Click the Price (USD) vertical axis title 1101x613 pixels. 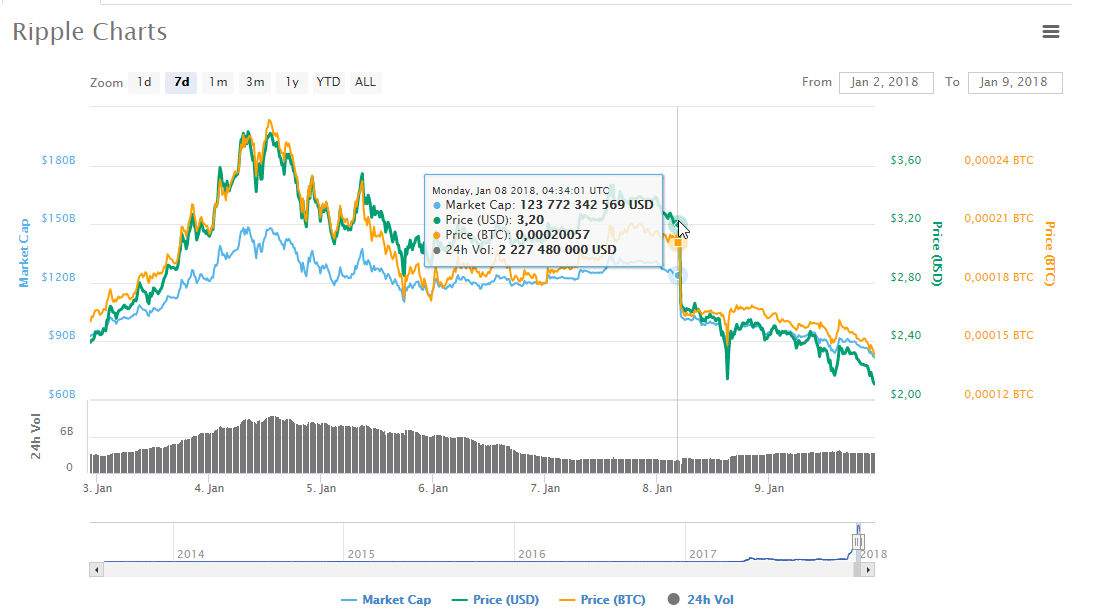(937, 253)
